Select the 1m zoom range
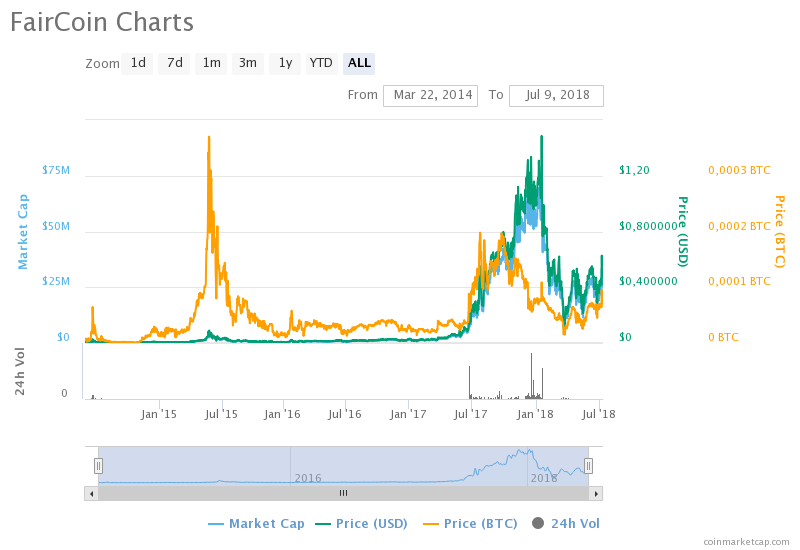This screenshot has height=550, width=800. pyautogui.click(x=211, y=63)
